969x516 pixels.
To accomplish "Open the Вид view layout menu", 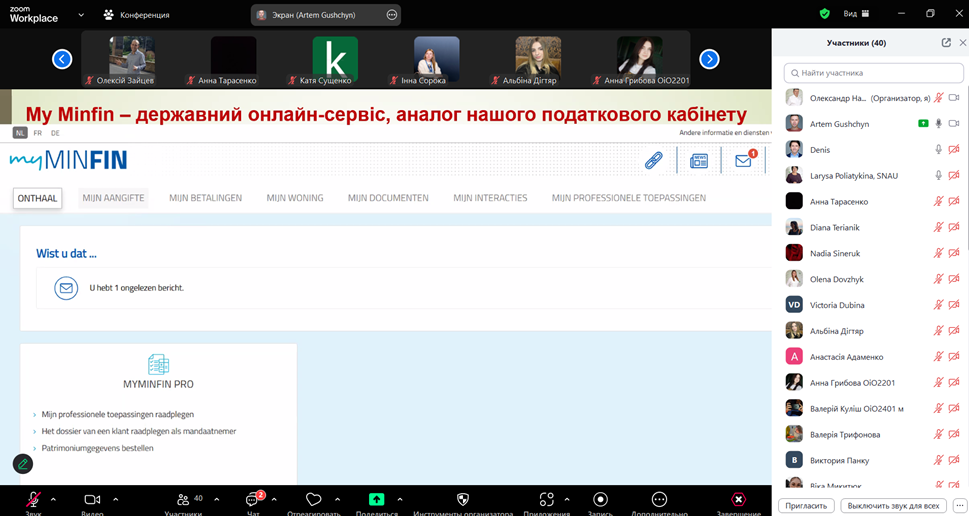I will pos(855,14).
